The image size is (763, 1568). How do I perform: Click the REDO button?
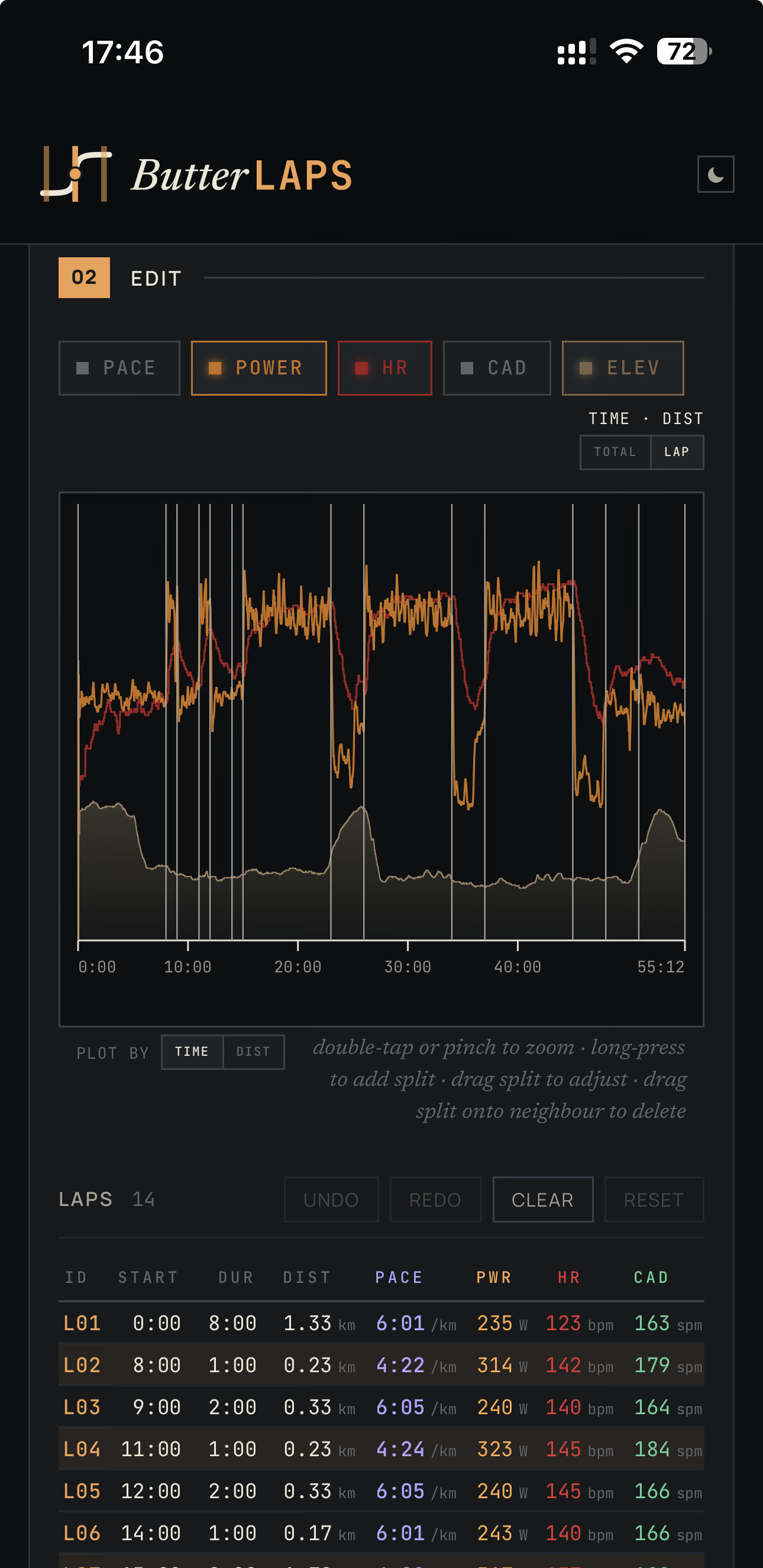(436, 1200)
